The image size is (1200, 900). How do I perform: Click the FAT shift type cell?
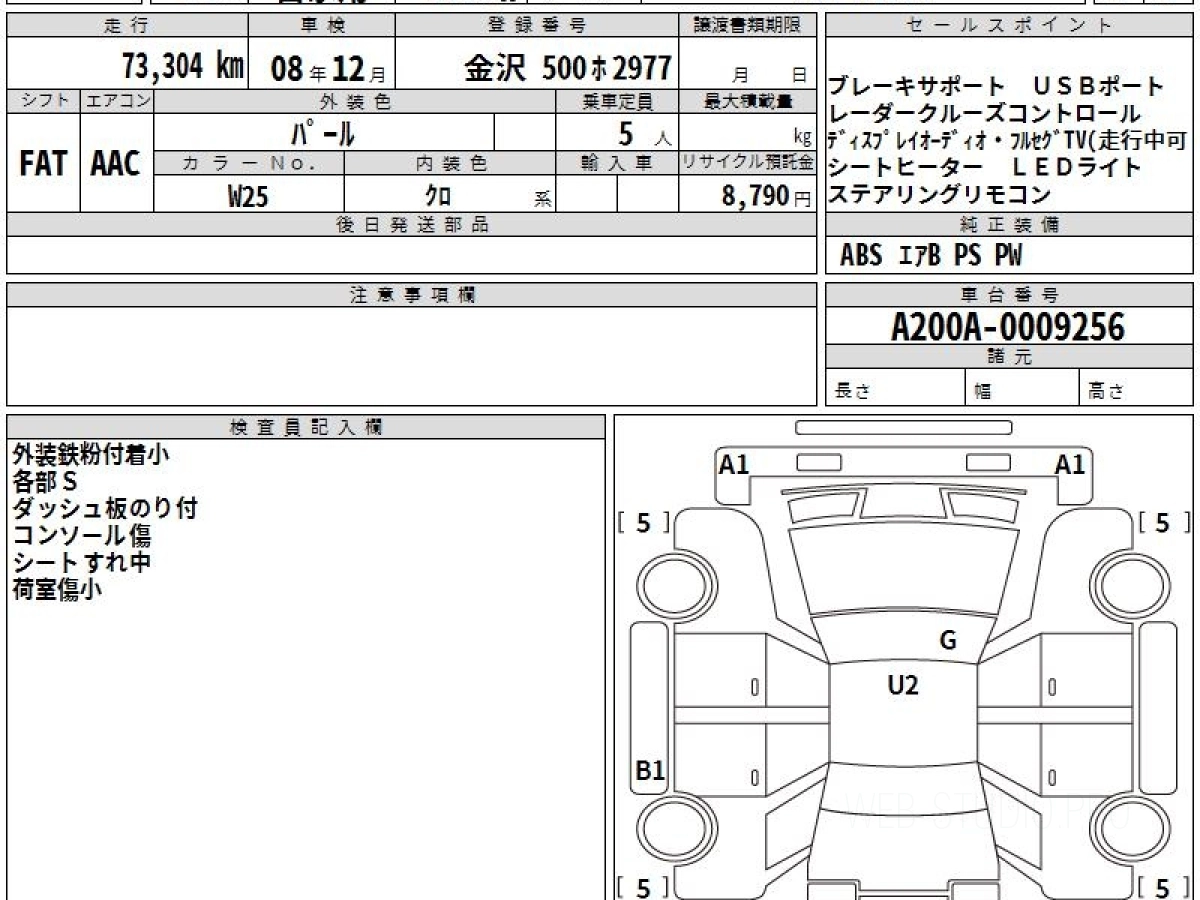point(43,164)
